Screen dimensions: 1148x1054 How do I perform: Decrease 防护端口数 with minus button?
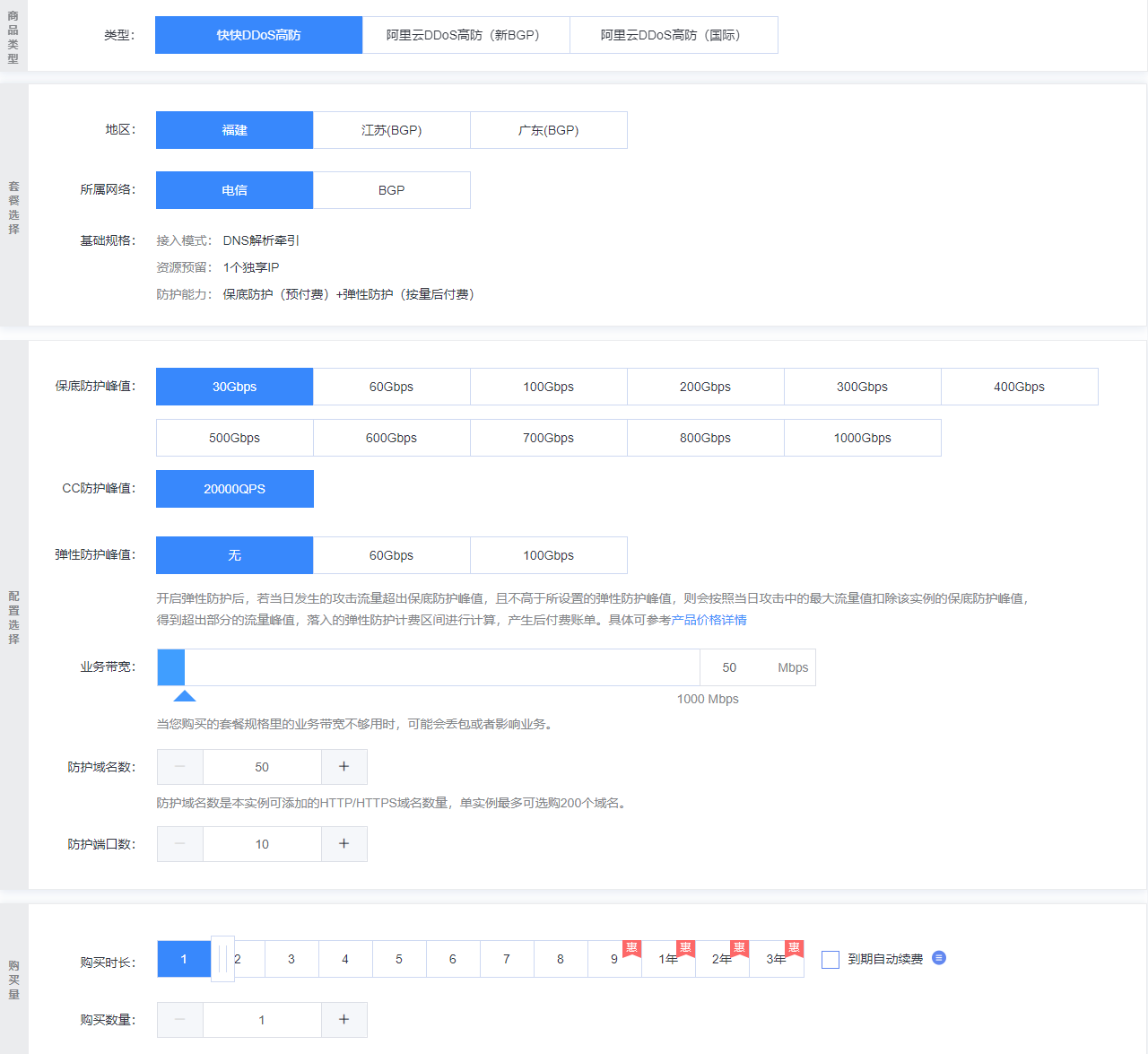pos(180,844)
